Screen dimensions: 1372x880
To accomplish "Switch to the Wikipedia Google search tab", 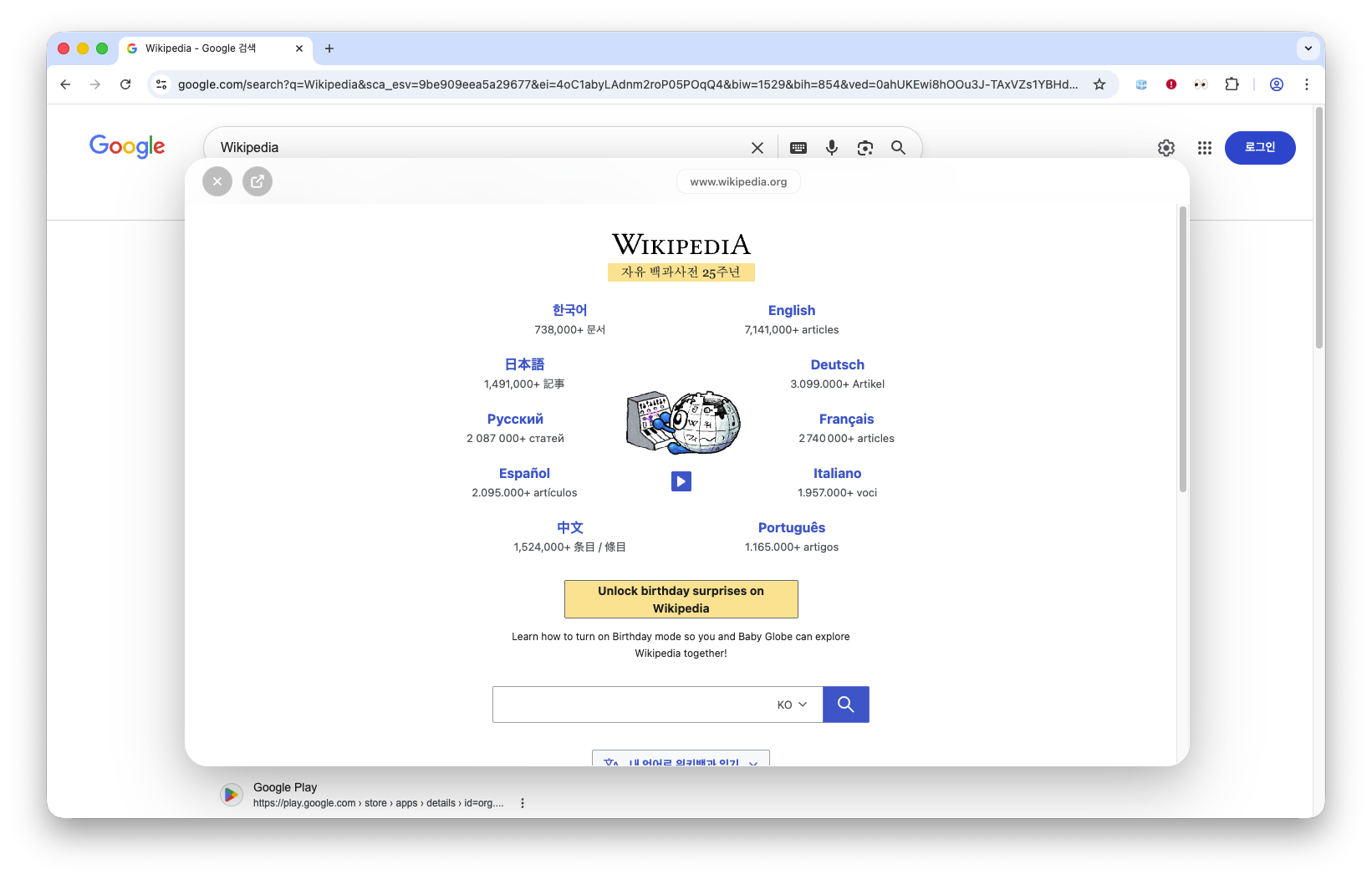I will click(x=209, y=48).
